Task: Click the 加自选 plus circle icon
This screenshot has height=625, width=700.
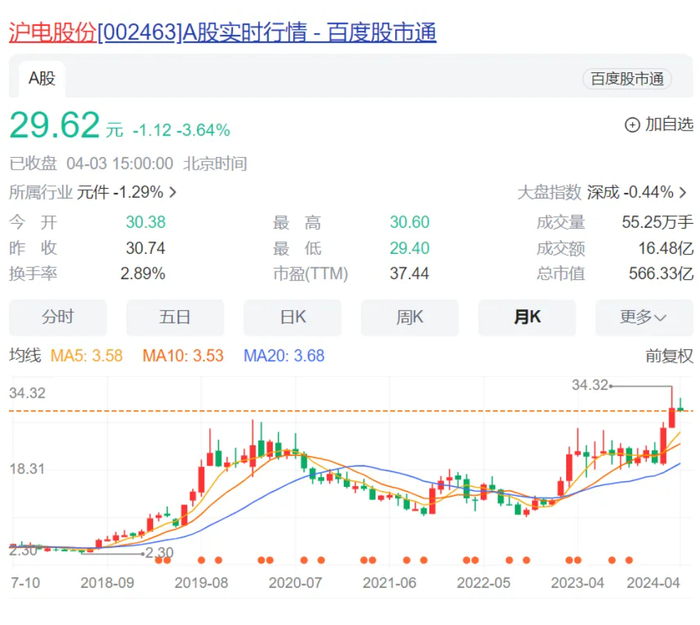Action: (632, 125)
